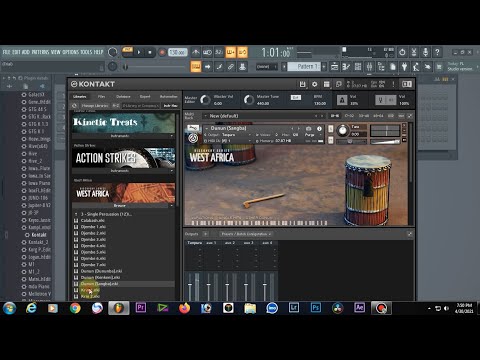Click the FL Studio play button
This screenshot has width=480, height=360.
pos(139,52)
